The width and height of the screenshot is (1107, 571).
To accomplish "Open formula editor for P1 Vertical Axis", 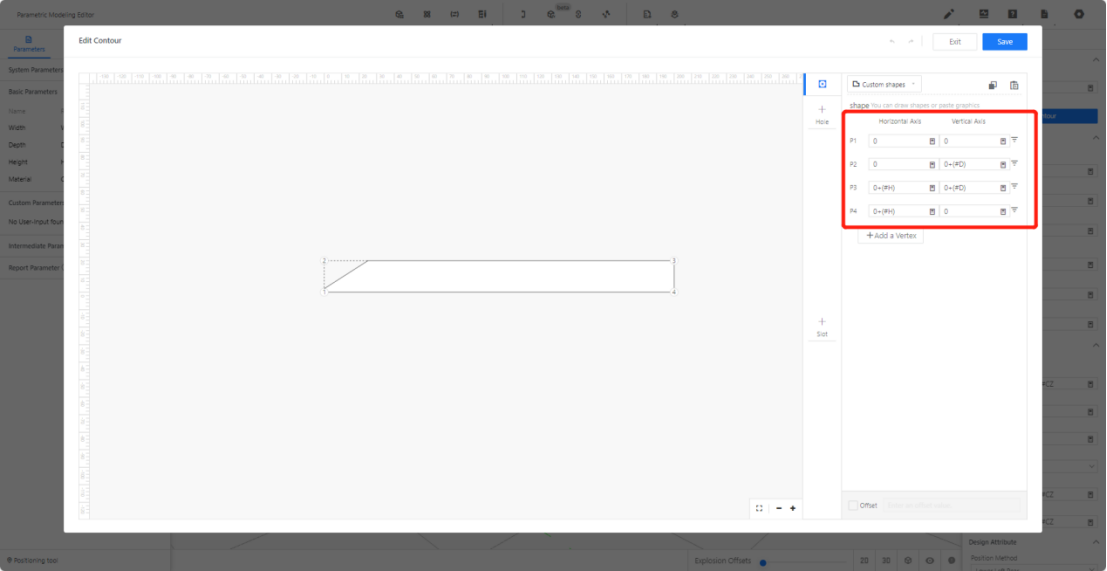I will [x=1003, y=141].
